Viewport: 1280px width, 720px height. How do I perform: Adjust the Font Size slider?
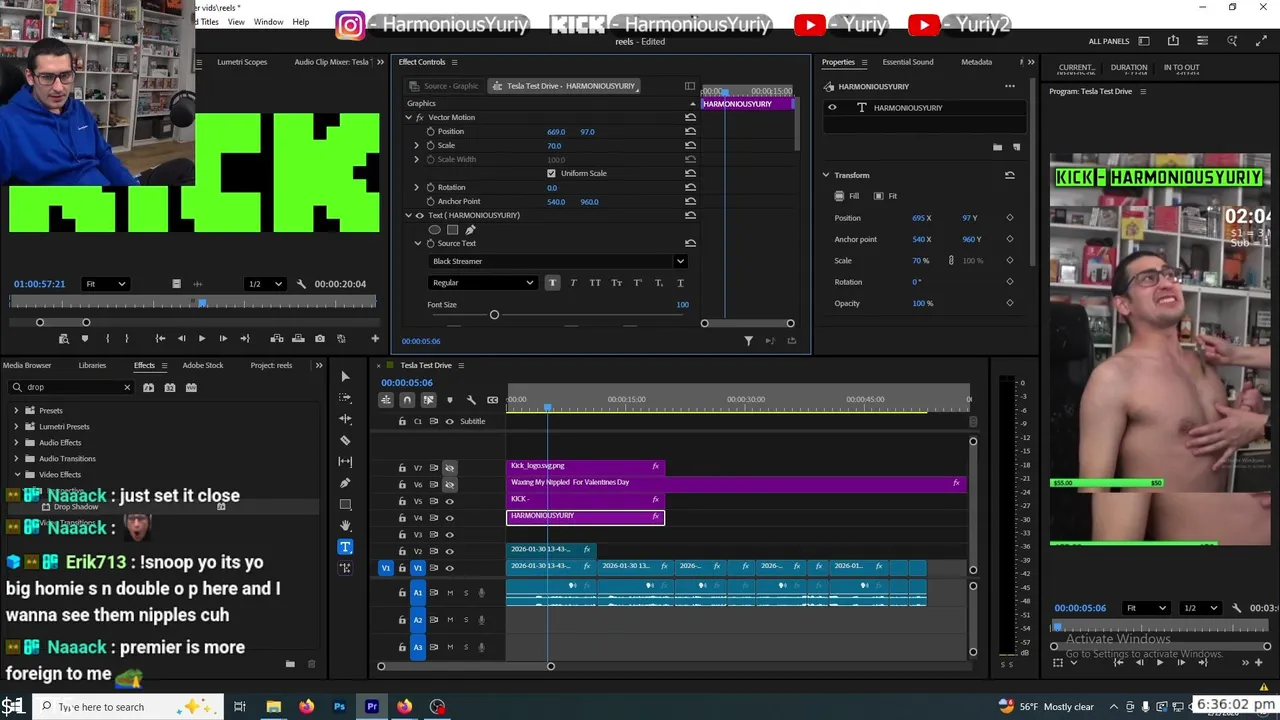494,315
